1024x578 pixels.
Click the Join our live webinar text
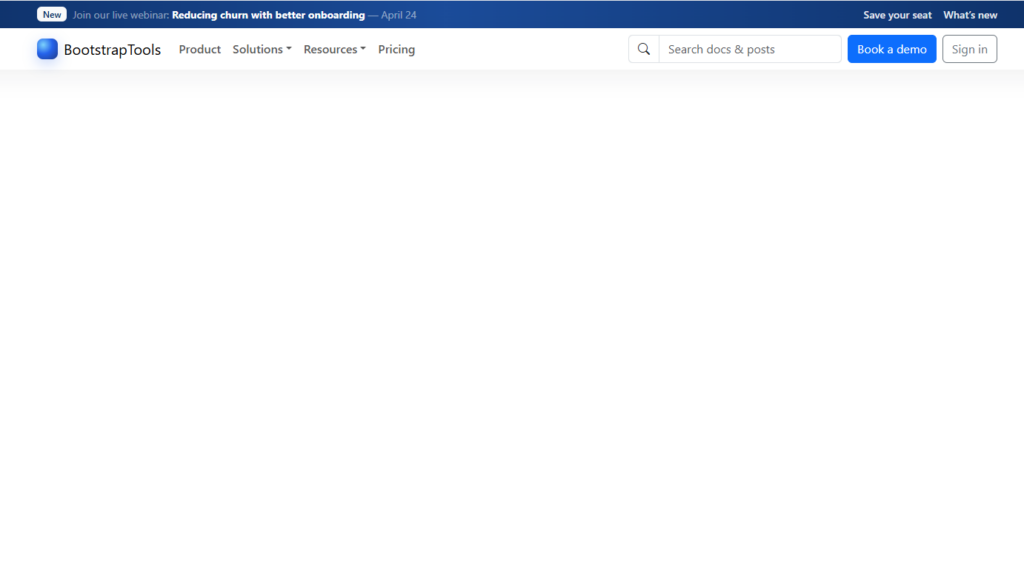coord(120,15)
